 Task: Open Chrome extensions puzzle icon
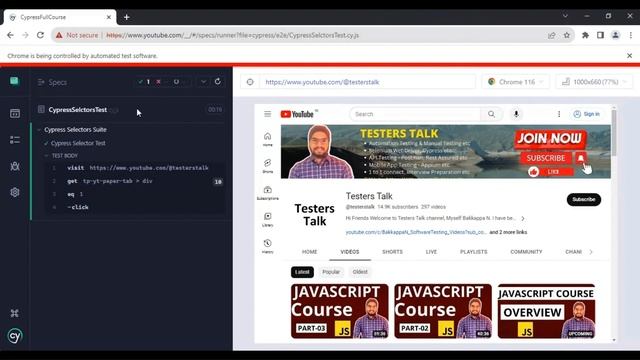(x=585, y=35)
